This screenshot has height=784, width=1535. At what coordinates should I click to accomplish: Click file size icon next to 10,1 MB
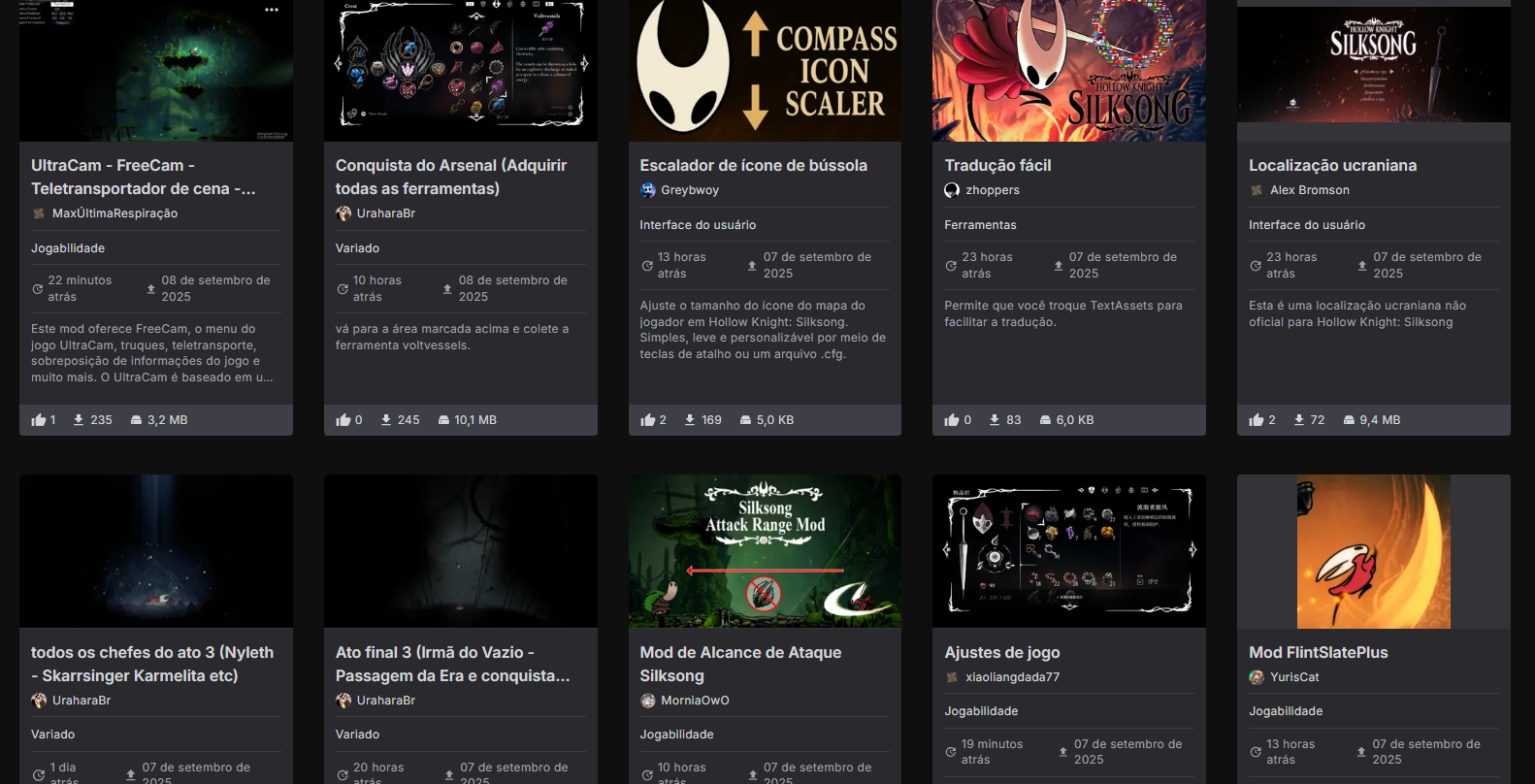tap(443, 420)
